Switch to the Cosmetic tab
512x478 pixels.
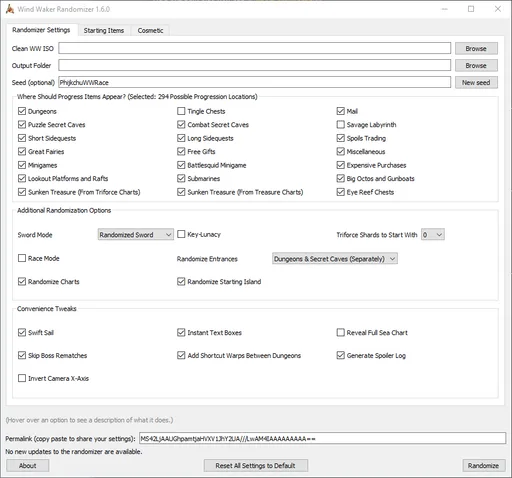tap(150, 30)
